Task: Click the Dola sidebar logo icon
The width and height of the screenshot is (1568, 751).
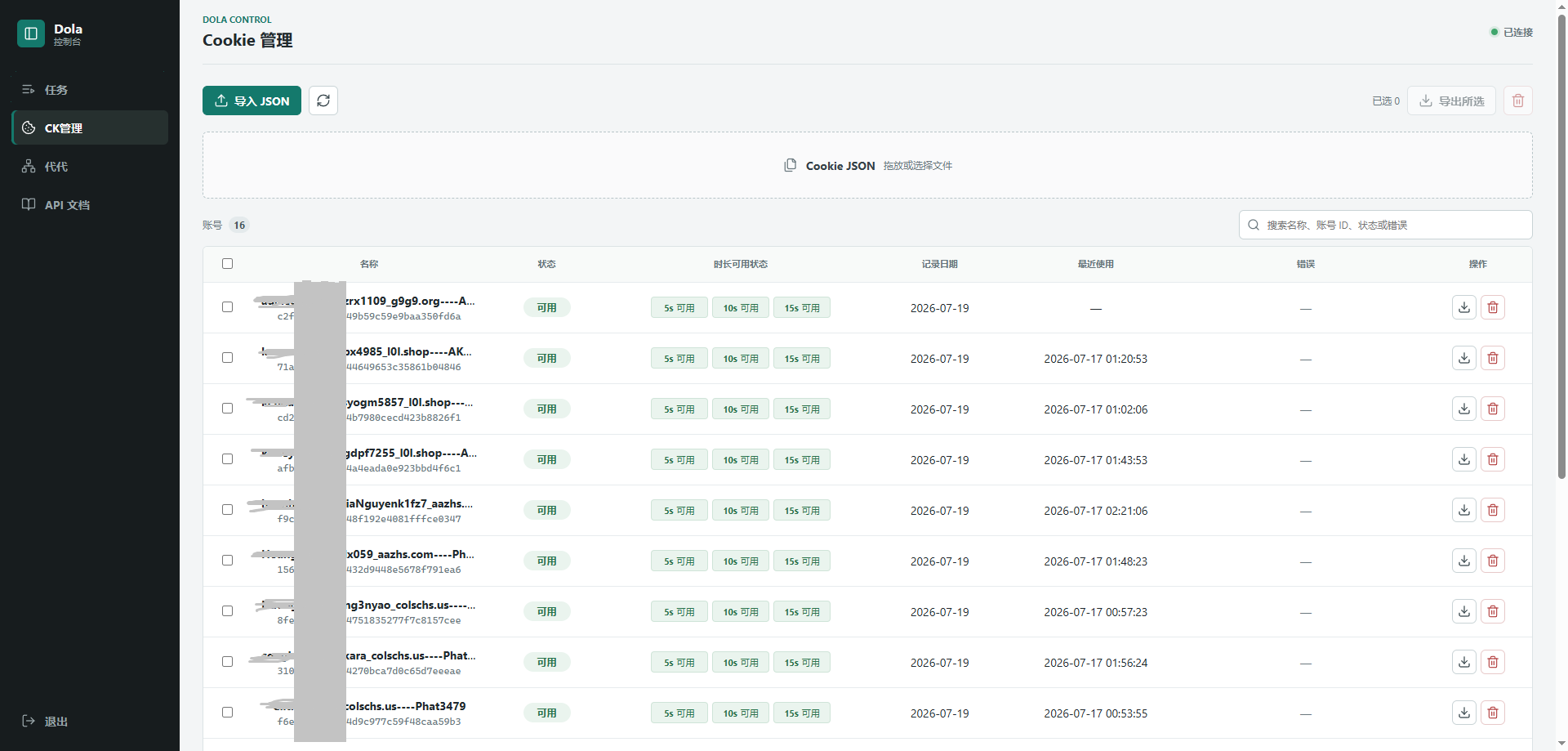Action: 31,34
